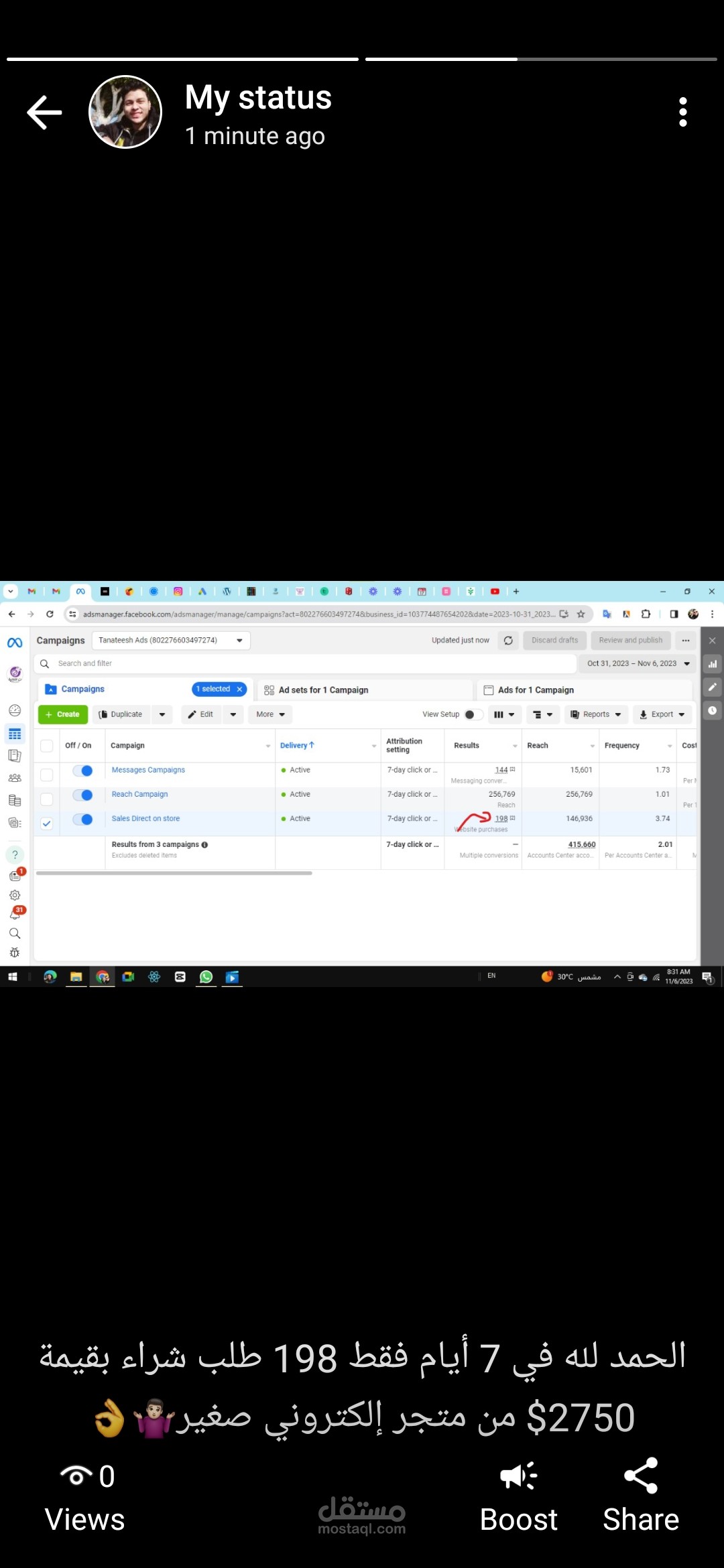
Task: Open Billing coins icon in sidebar
Action: pyautogui.click(x=15, y=800)
